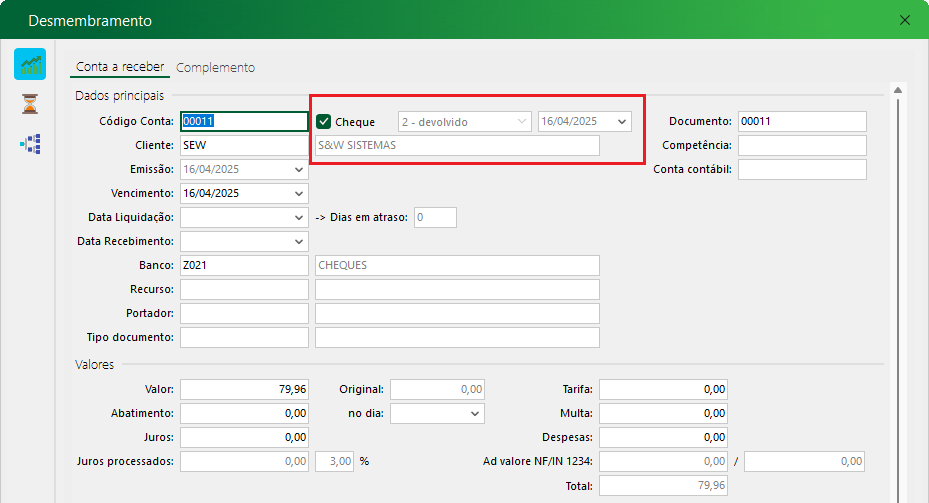Viewport: 929px width, 503px height.
Task: Click the Valor field 79,96
Action: [244, 389]
